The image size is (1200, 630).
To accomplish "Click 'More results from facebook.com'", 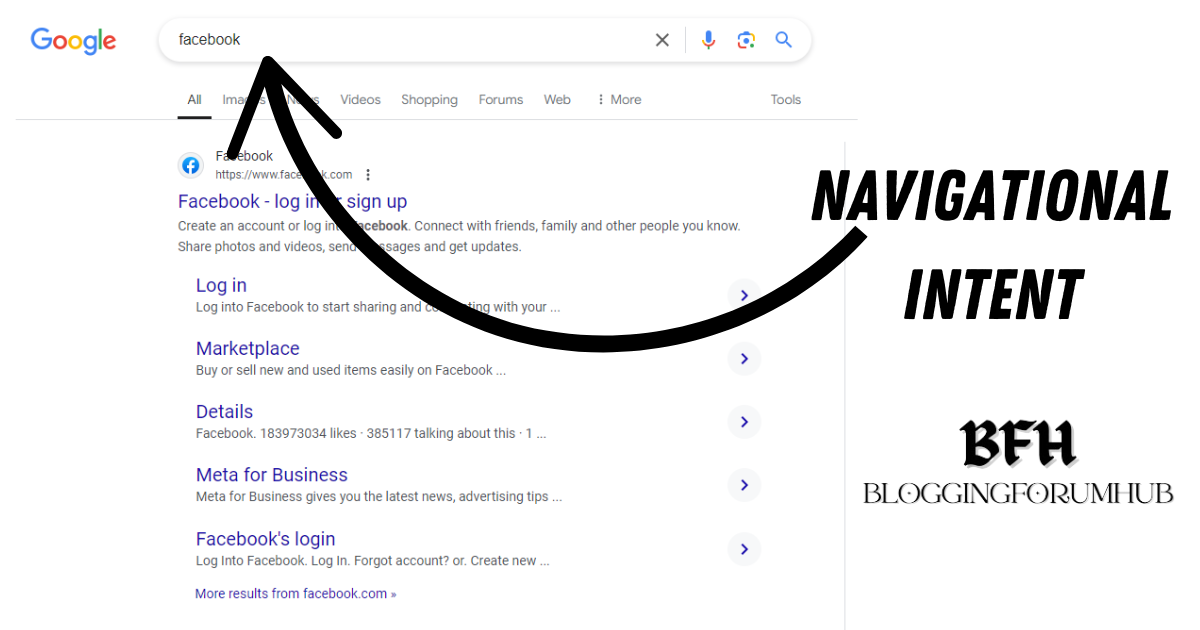I will click(295, 594).
